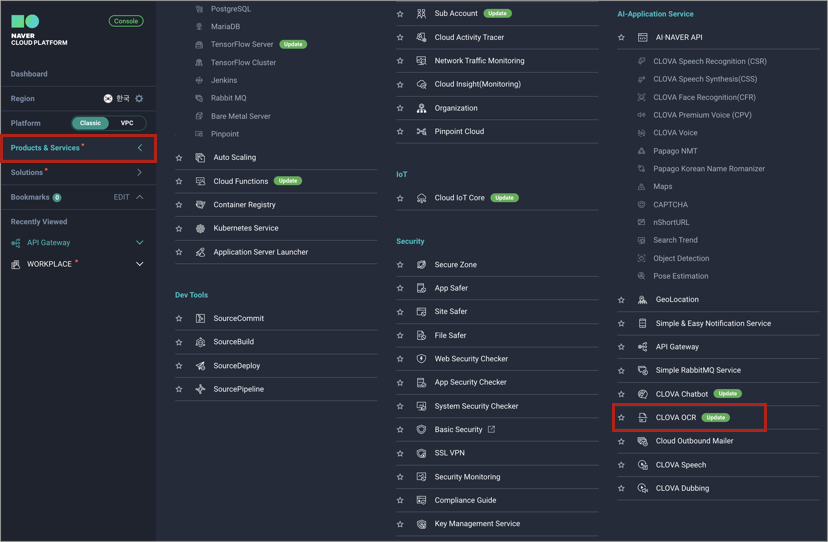This screenshot has width=828, height=542.
Task: Toggle the bookmark star for Sub Account
Action: coord(400,14)
